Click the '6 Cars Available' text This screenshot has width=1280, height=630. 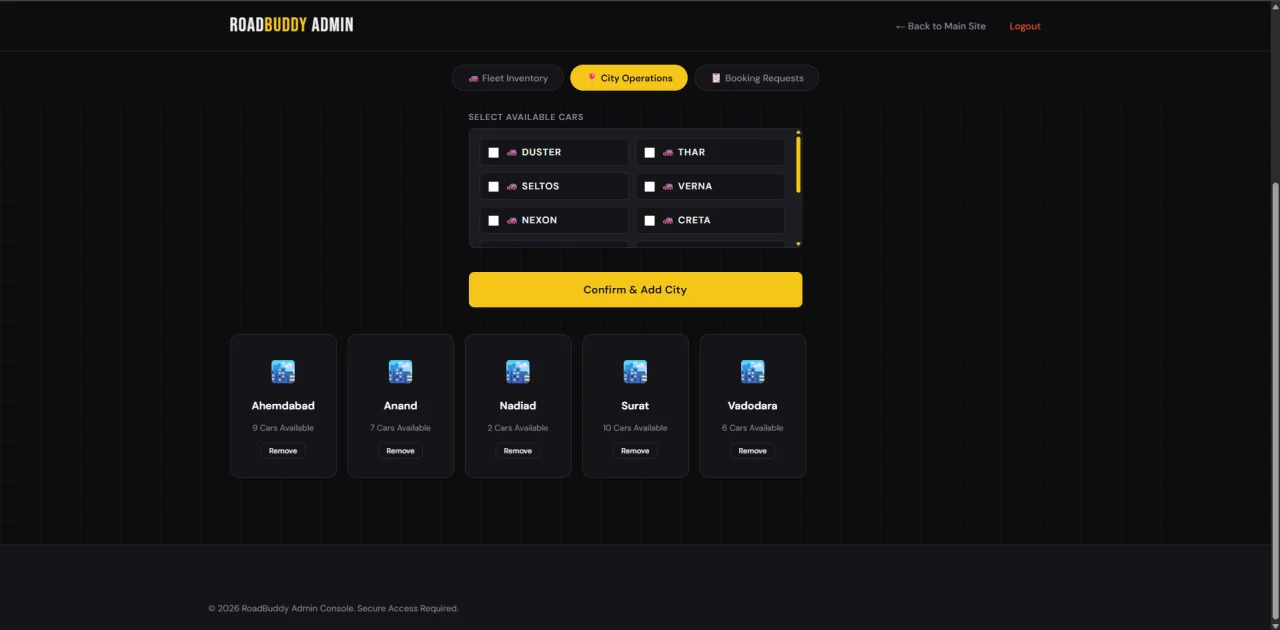752,428
